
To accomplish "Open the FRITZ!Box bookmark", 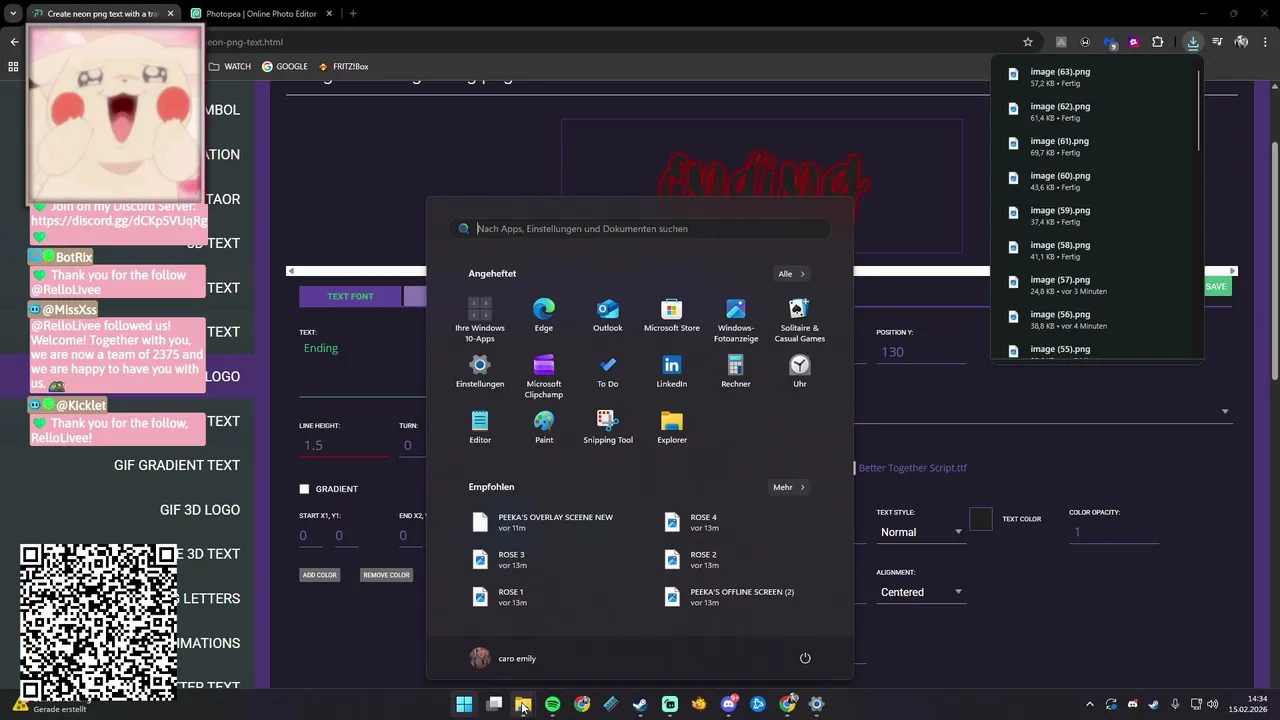I will (343, 66).
